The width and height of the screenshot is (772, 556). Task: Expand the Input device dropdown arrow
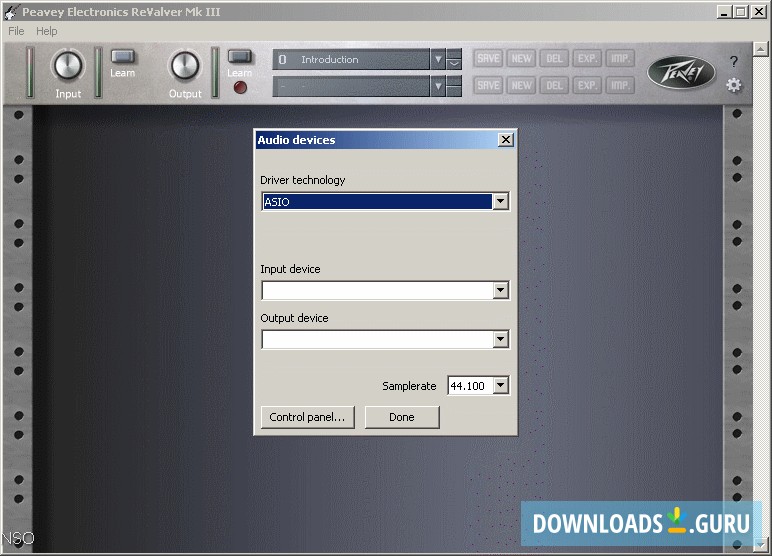tap(500, 291)
